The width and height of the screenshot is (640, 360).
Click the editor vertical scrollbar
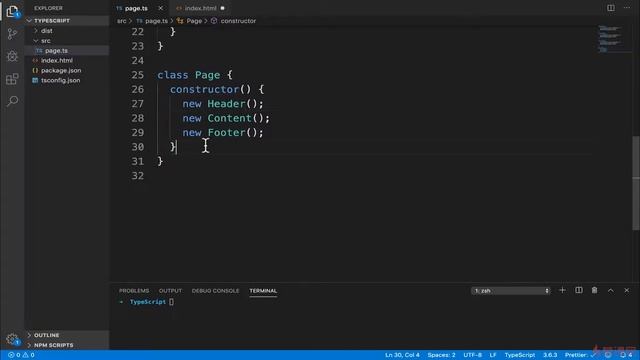[x=636, y=183]
